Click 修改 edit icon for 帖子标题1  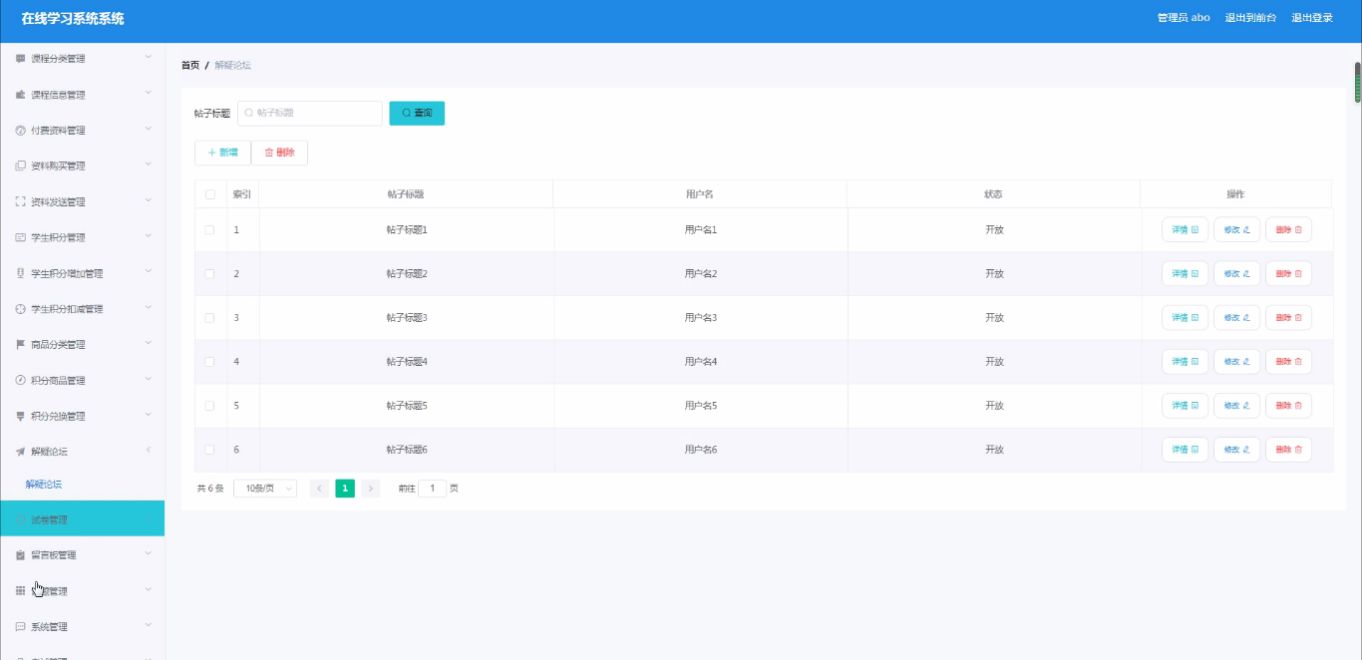click(x=1237, y=230)
